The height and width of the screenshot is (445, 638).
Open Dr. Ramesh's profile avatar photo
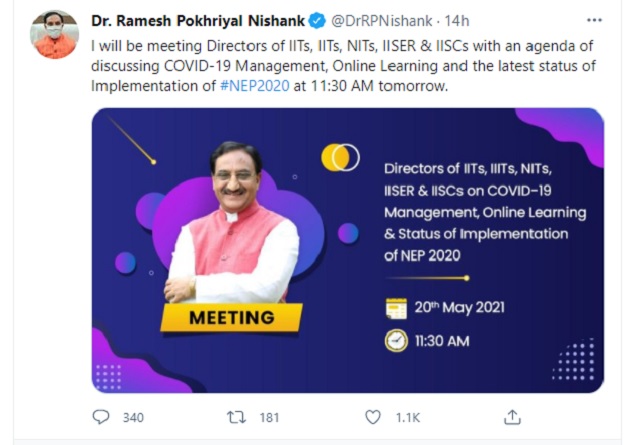55,35
